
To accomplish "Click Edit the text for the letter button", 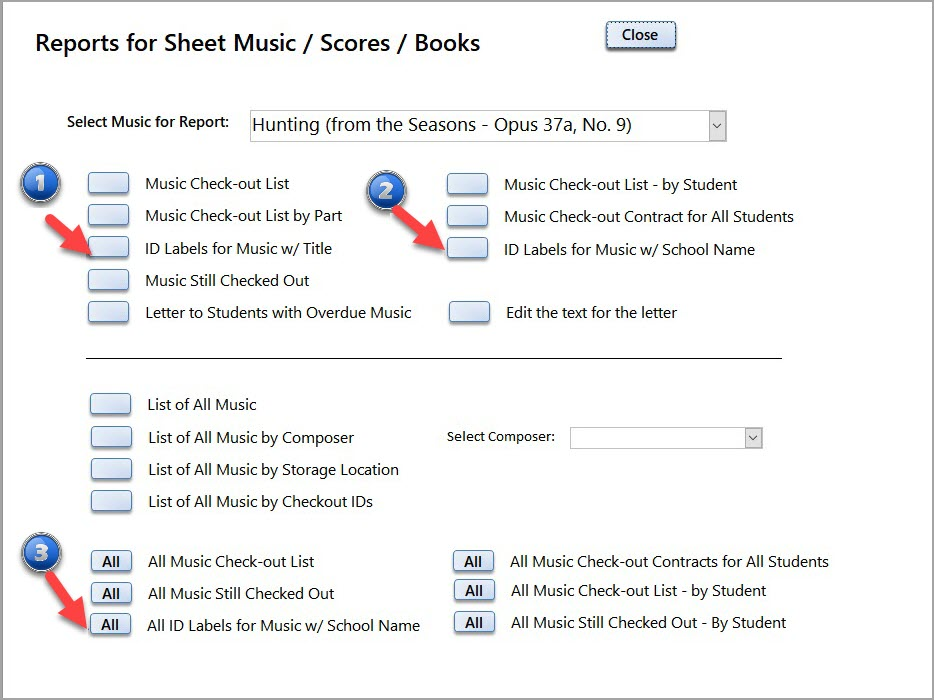I will coord(469,312).
